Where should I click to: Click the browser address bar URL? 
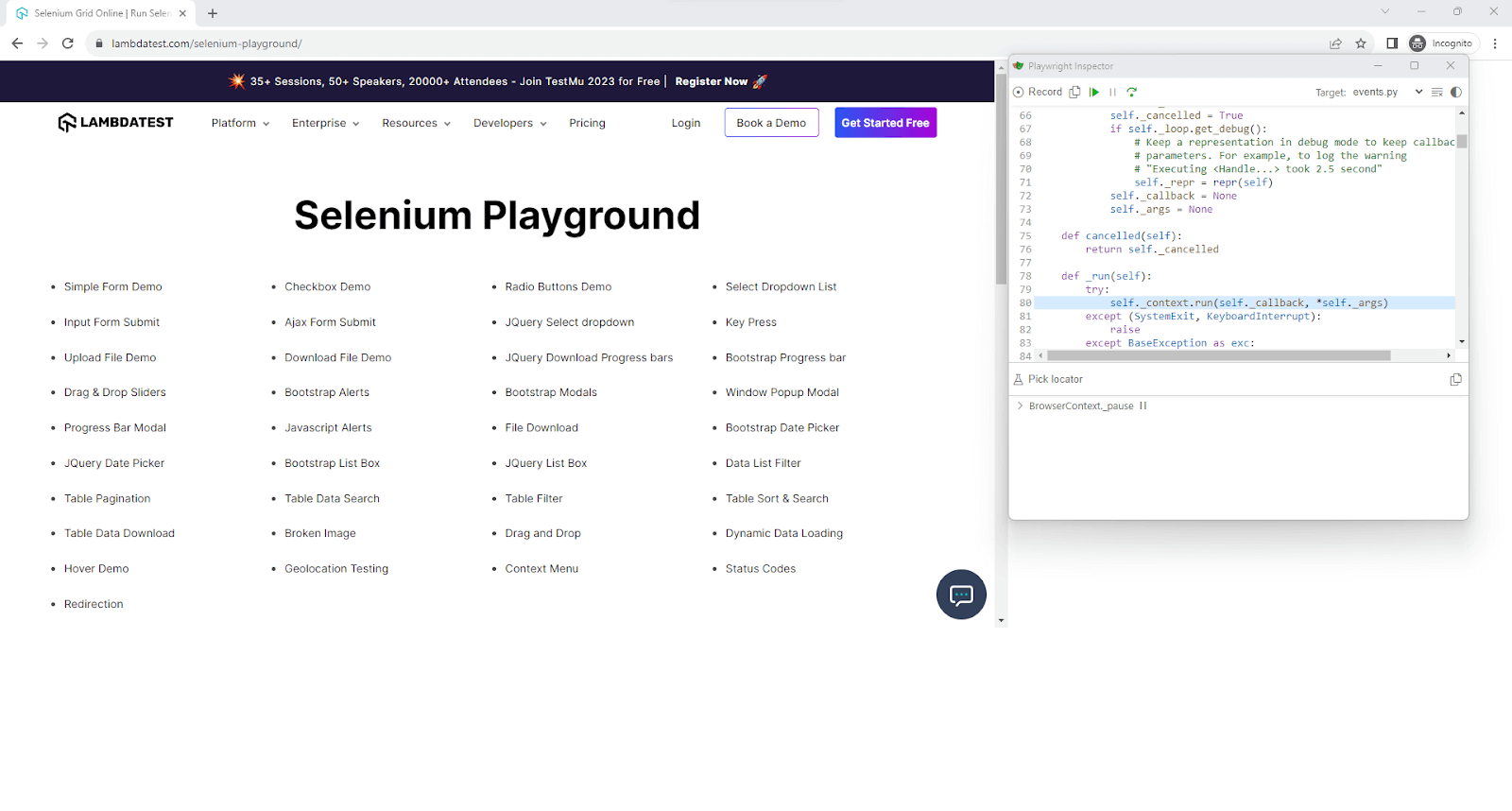coord(206,43)
